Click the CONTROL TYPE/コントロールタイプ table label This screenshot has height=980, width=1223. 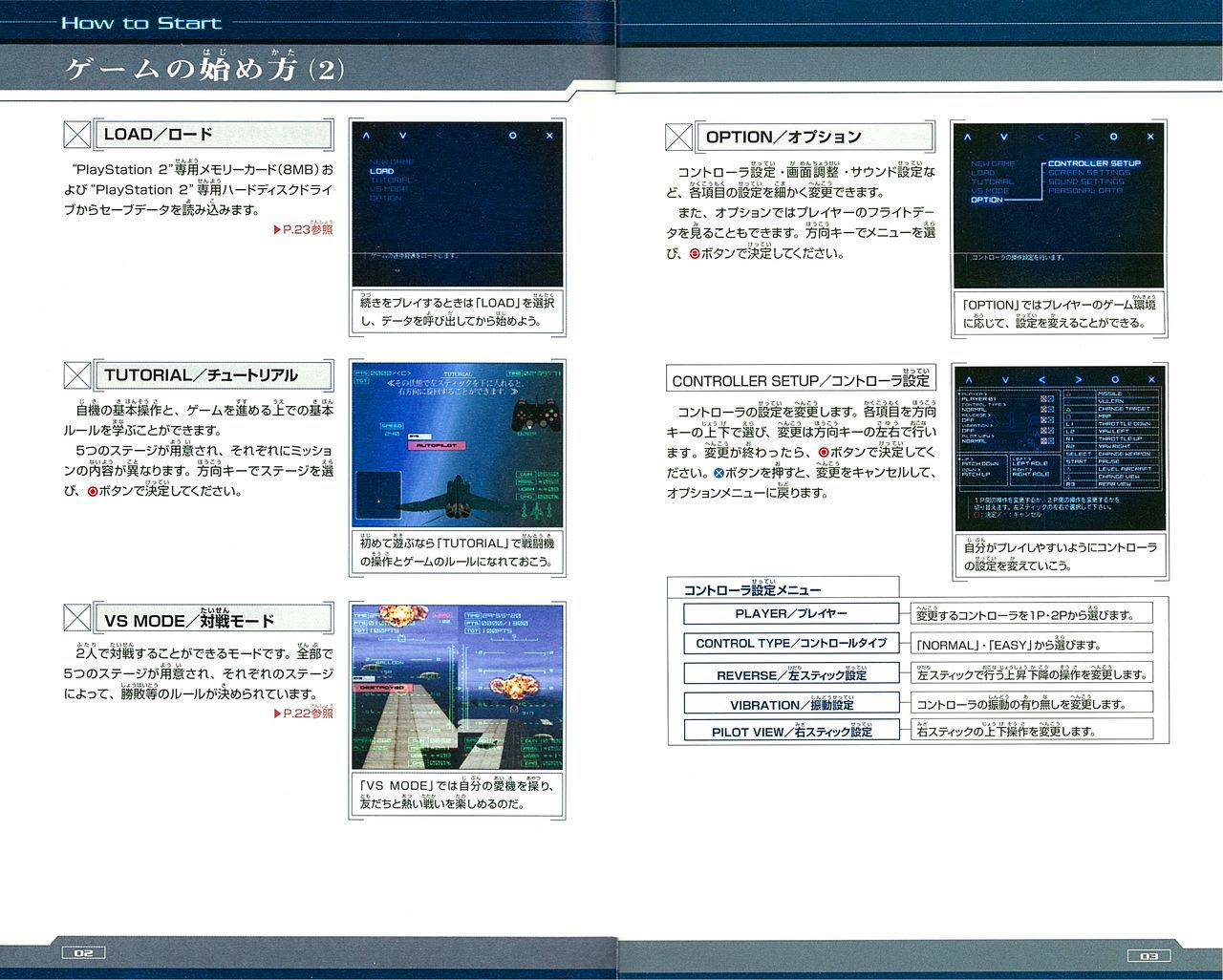[x=791, y=643]
